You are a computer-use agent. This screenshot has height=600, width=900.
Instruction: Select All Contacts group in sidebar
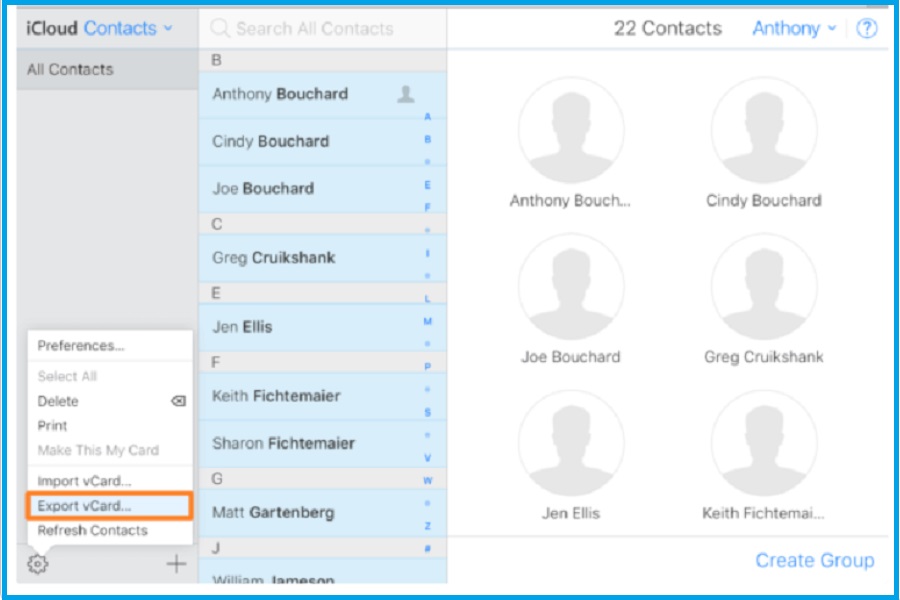(70, 69)
